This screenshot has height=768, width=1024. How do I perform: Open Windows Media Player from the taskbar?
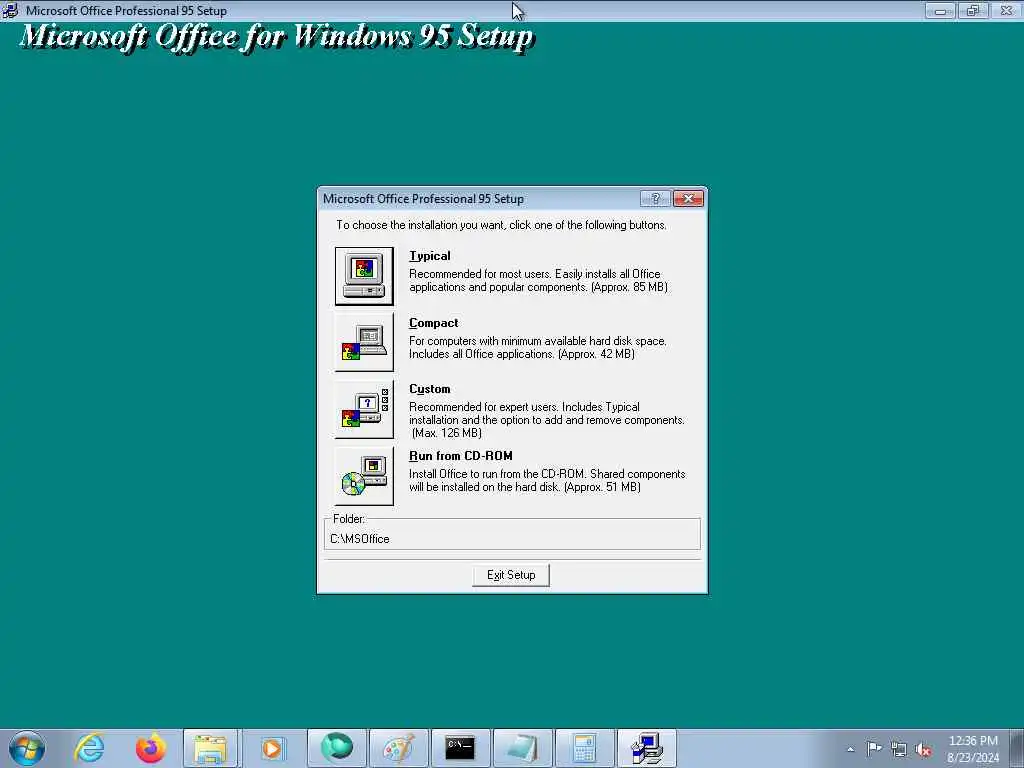click(272, 748)
